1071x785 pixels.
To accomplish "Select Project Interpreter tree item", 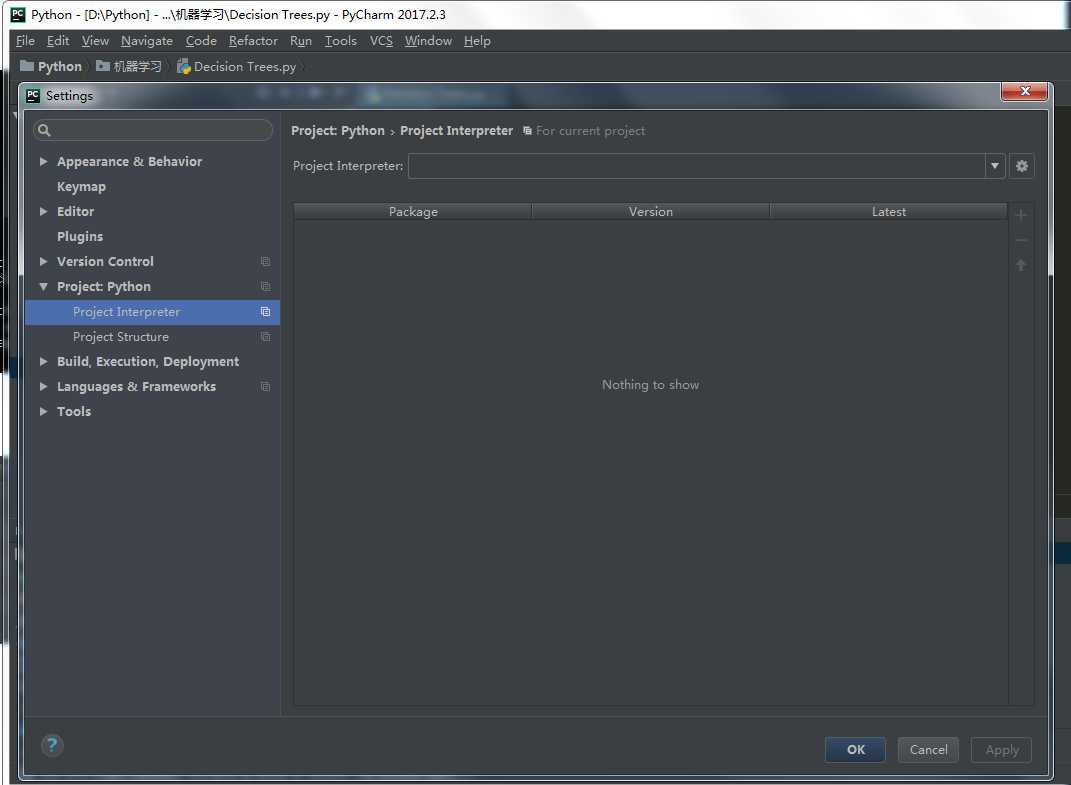I will pos(152,312).
